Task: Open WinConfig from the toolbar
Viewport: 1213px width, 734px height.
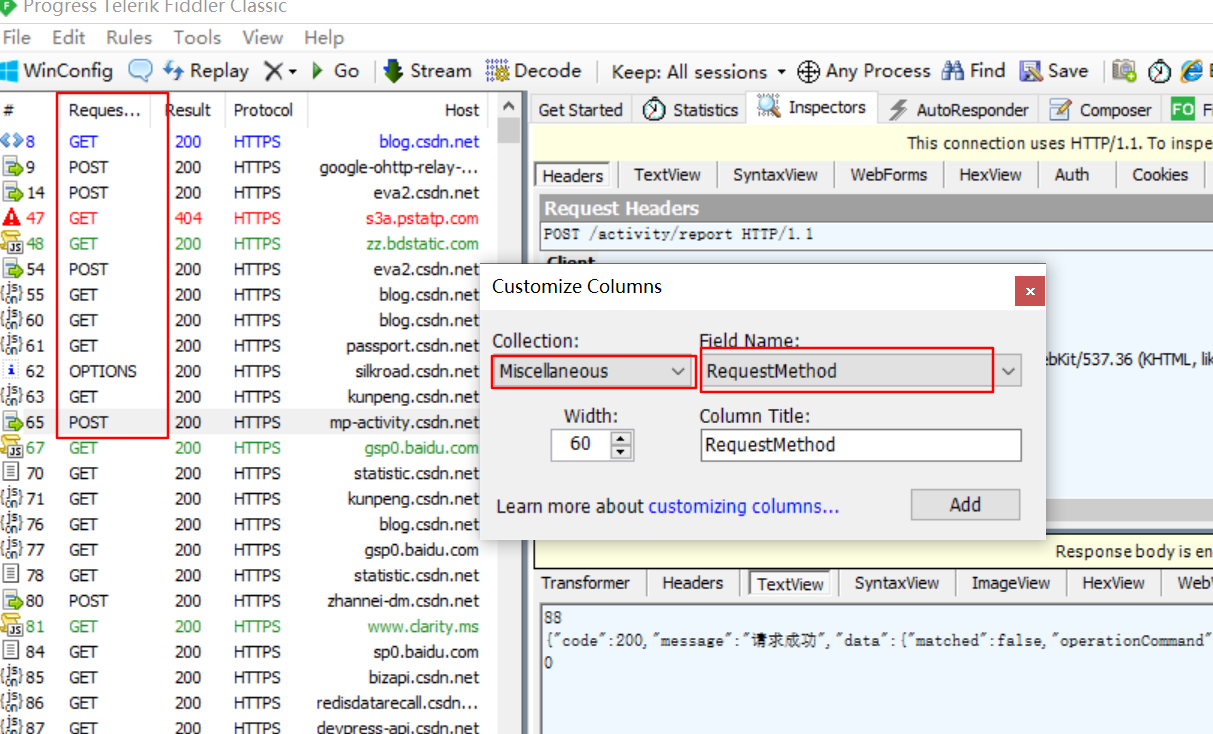Action: (x=56, y=71)
